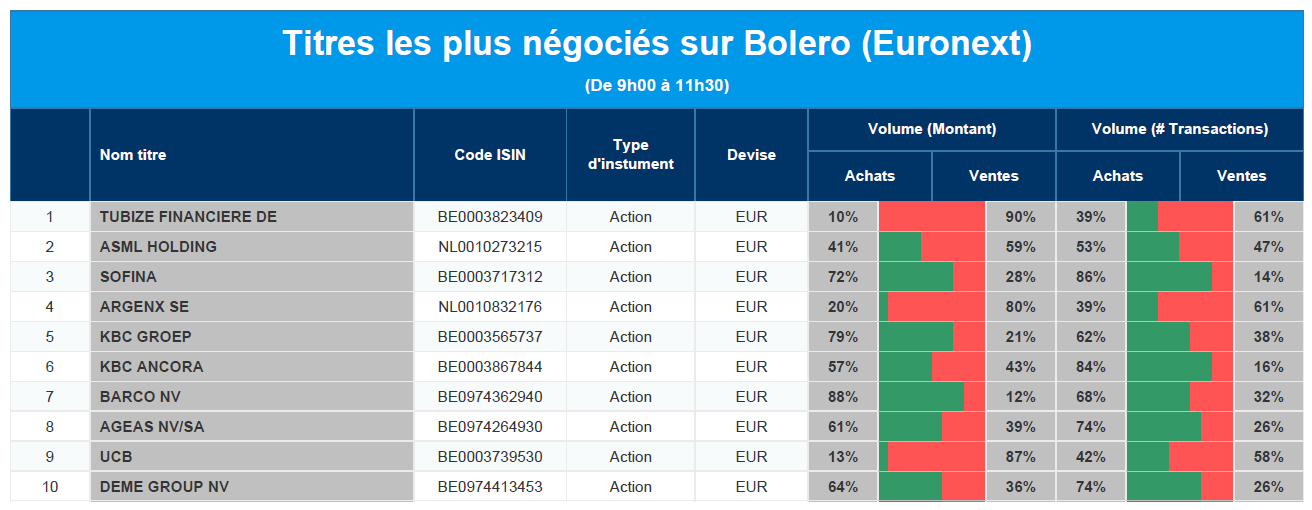Select DEME GROUP NV stock name
The width and height of the screenshot is (1312, 510).
(x=164, y=487)
